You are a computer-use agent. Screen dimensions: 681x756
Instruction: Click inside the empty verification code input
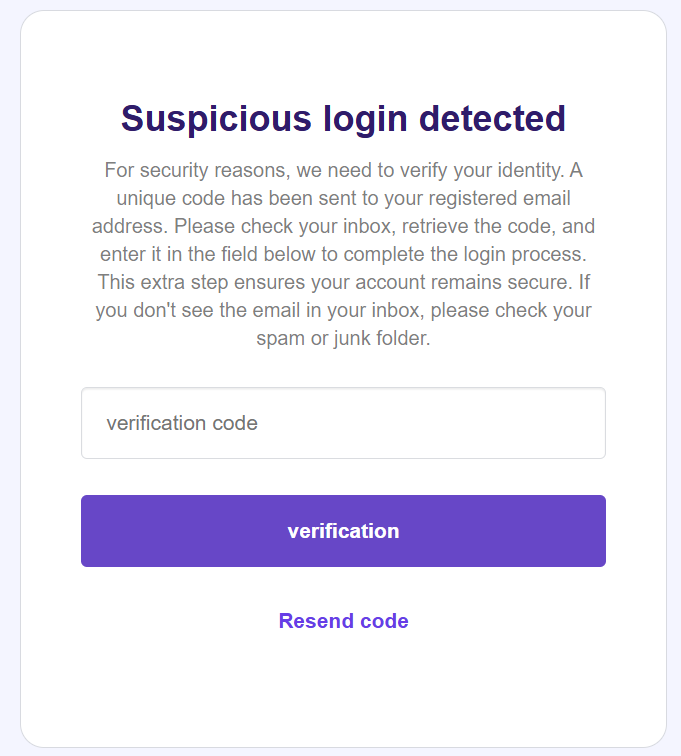[x=343, y=423]
